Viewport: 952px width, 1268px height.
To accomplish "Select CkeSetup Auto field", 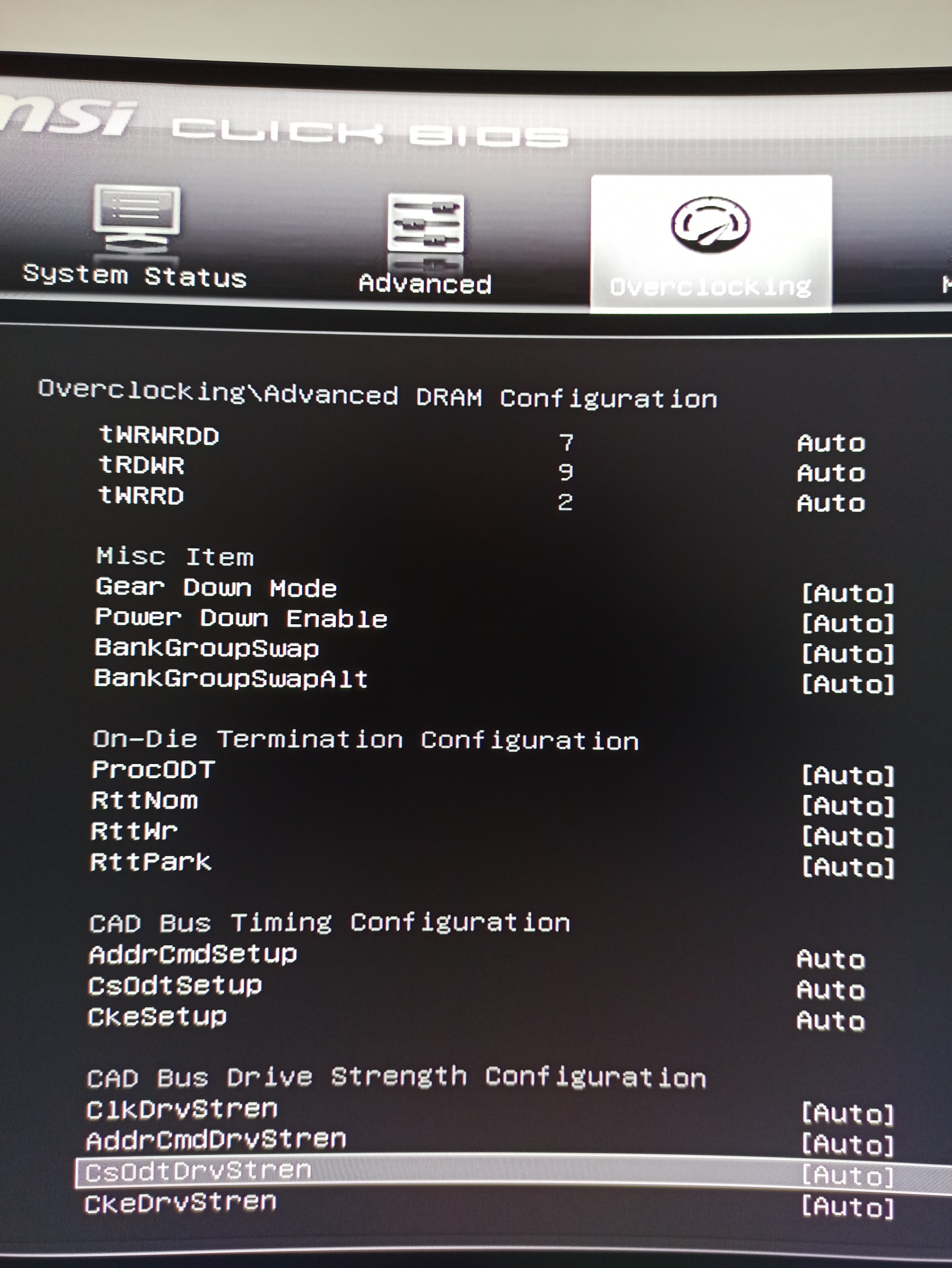I will pyautogui.click(x=831, y=1021).
